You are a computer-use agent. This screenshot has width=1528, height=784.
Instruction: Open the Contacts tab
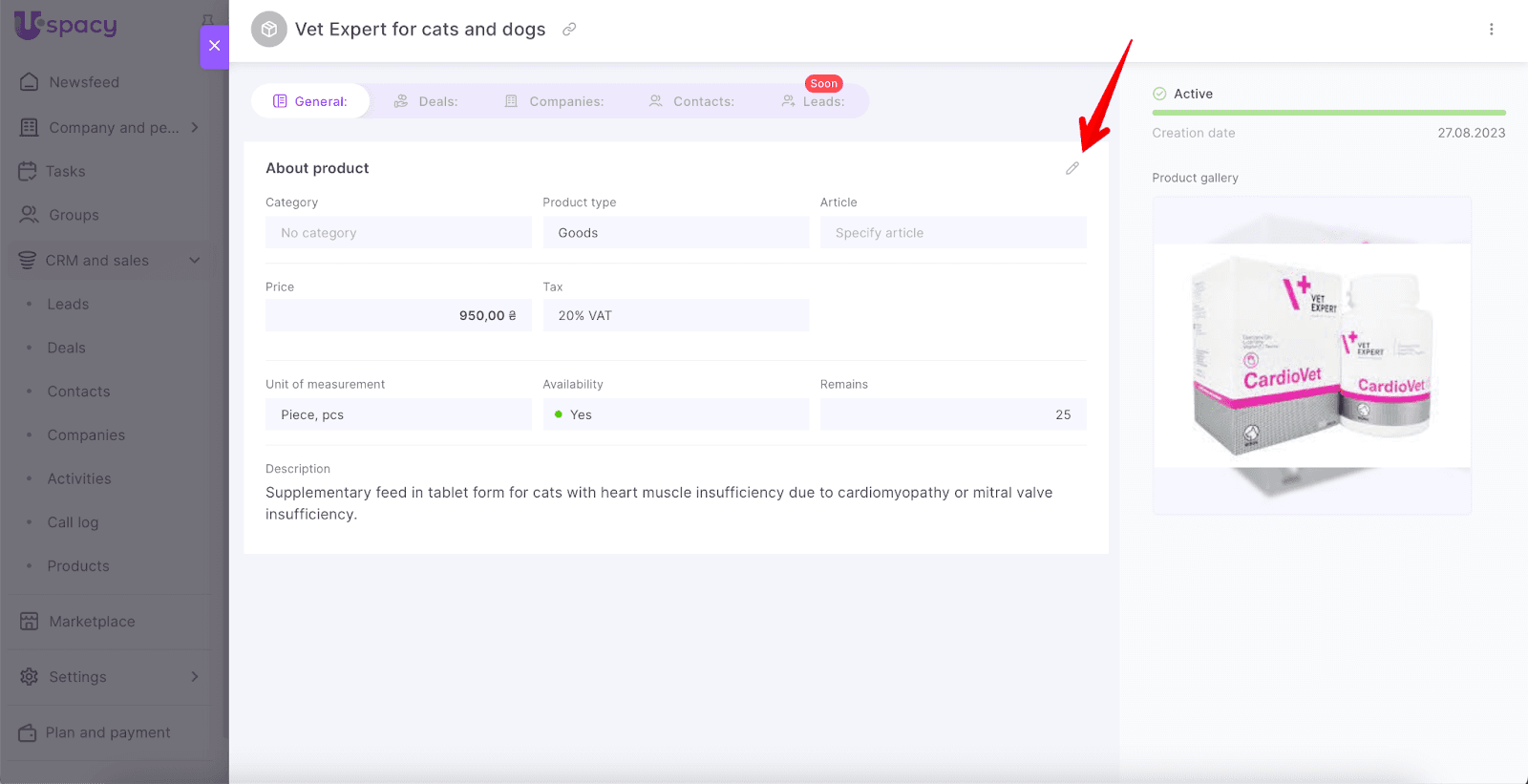691,101
